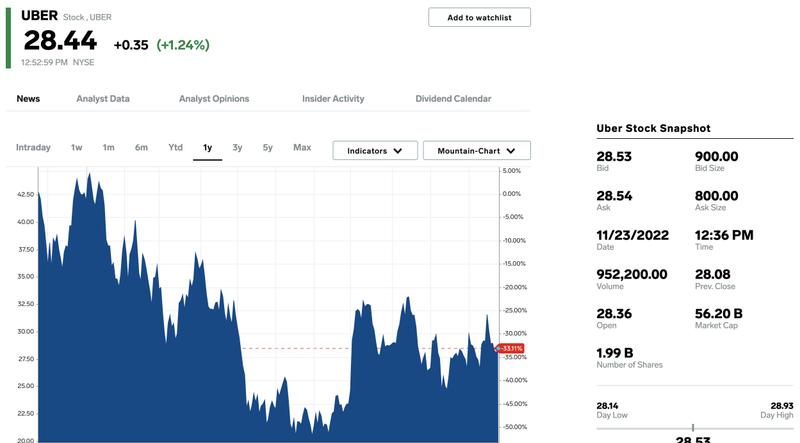Click the Date value 11/23/2022
This screenshot has width=800, height=443.
tap(633, 235)
